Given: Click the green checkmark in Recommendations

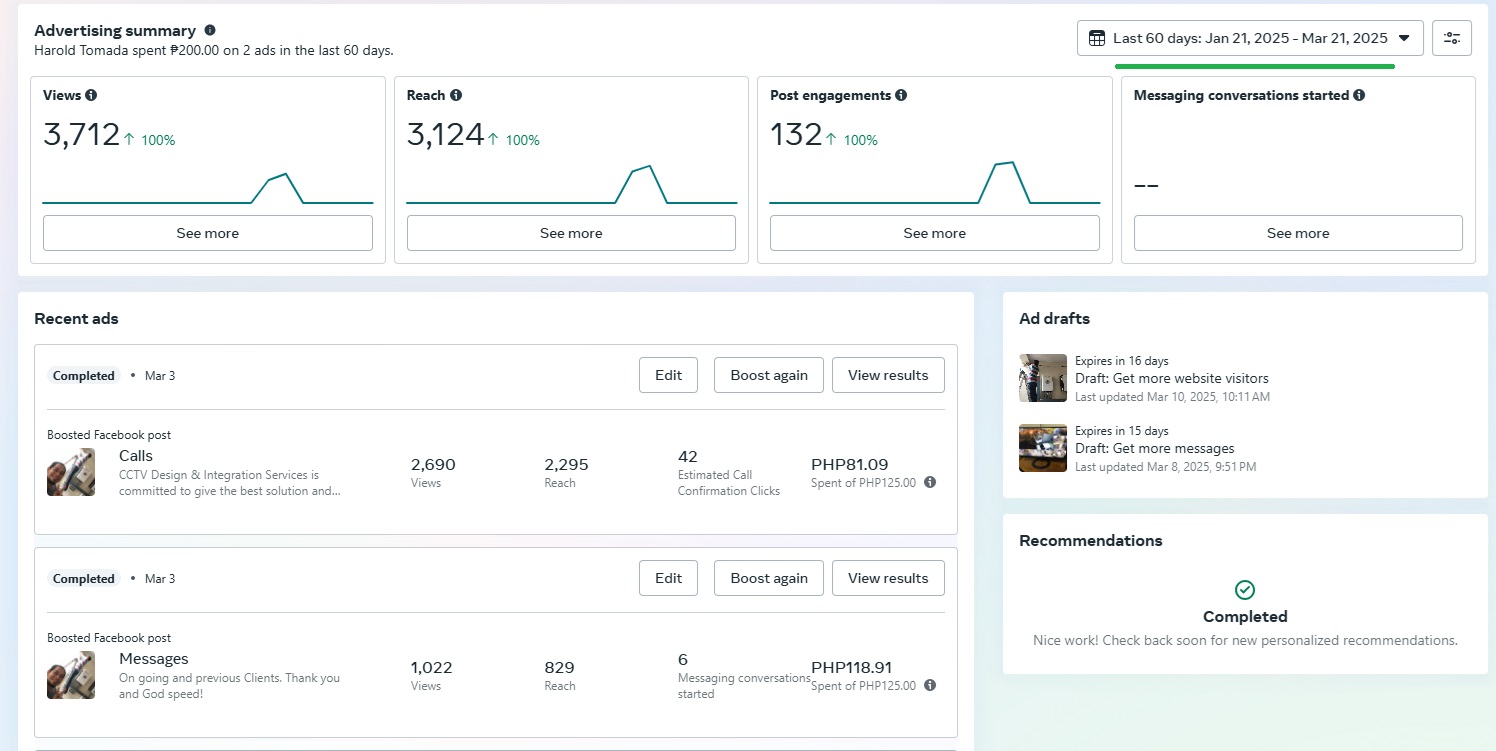Looking at the screenshot, I should [1245, 590].
